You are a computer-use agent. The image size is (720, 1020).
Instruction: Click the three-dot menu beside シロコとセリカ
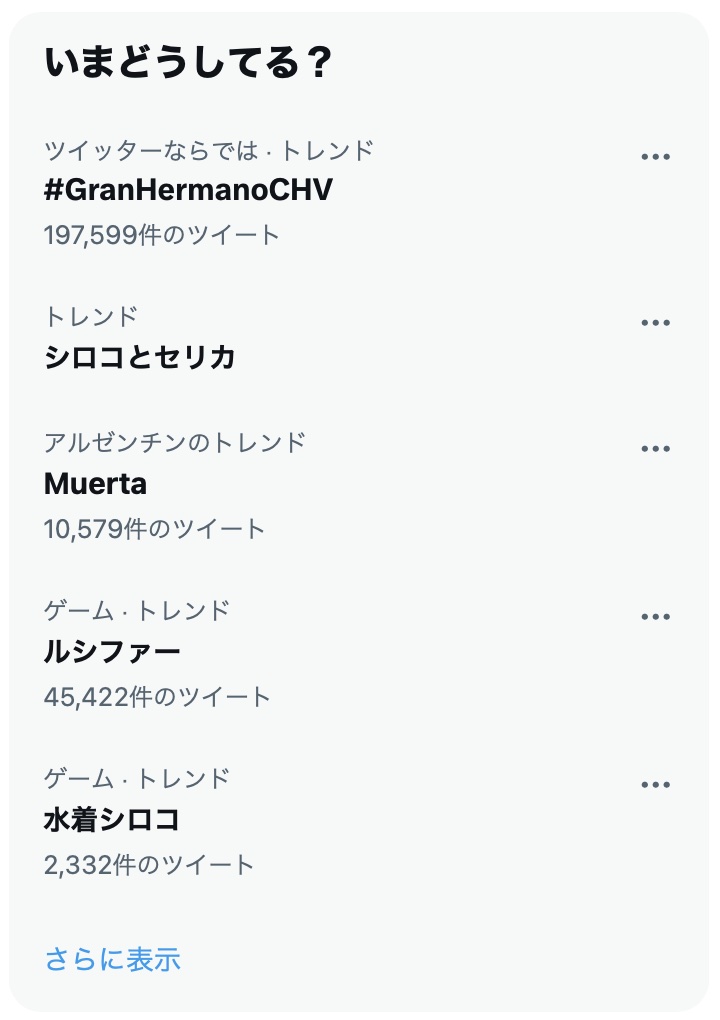(x=655, y=323)
